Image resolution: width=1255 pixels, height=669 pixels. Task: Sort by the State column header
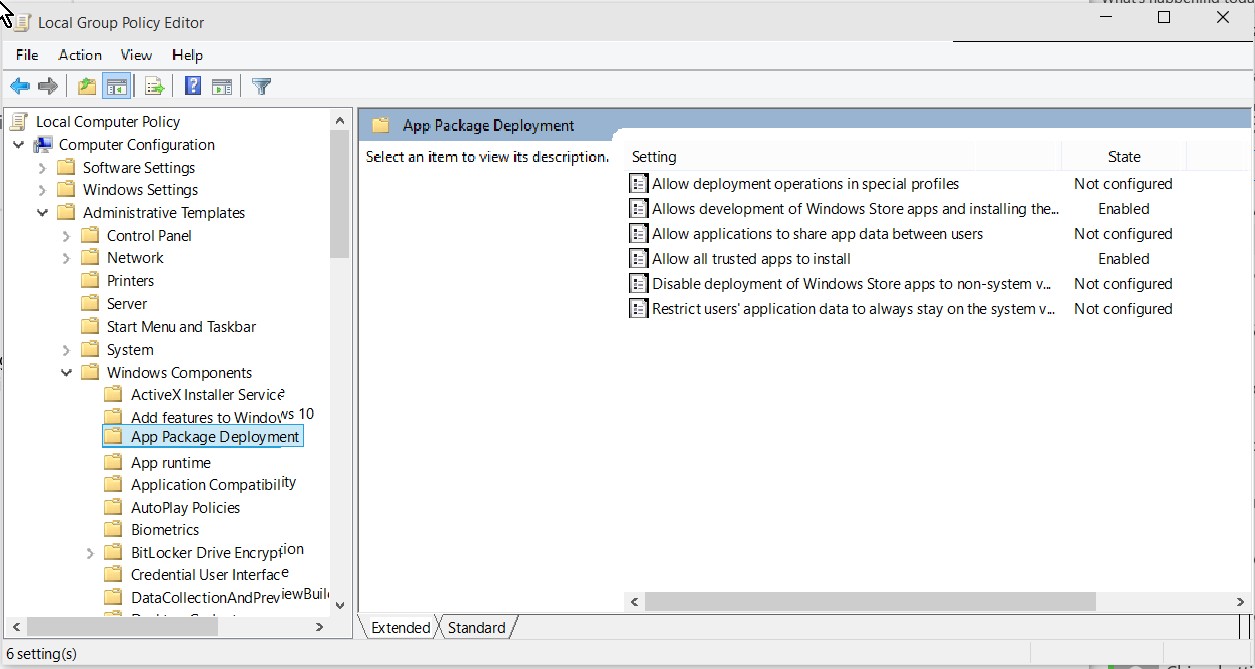(x=1123, y=157)
